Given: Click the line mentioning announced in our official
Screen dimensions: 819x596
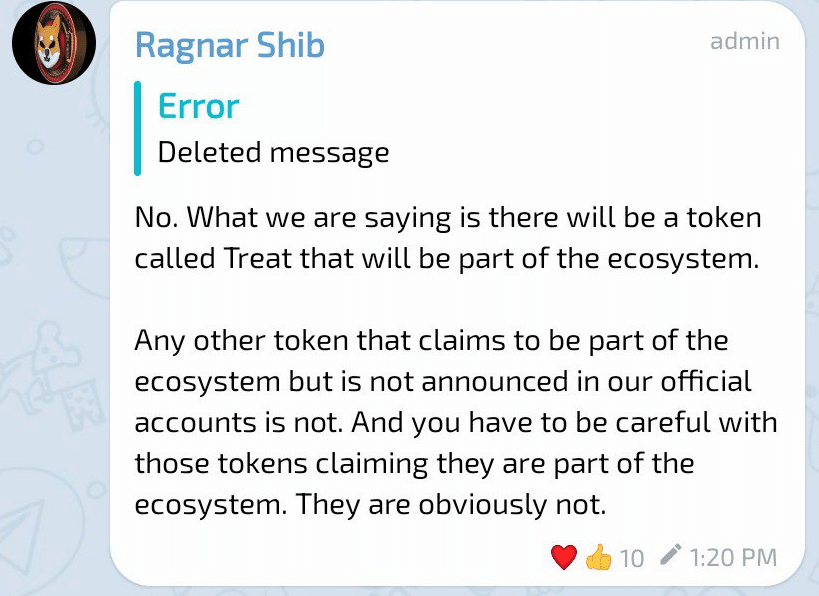Looking at the screenshot, I should click(443, 382).
